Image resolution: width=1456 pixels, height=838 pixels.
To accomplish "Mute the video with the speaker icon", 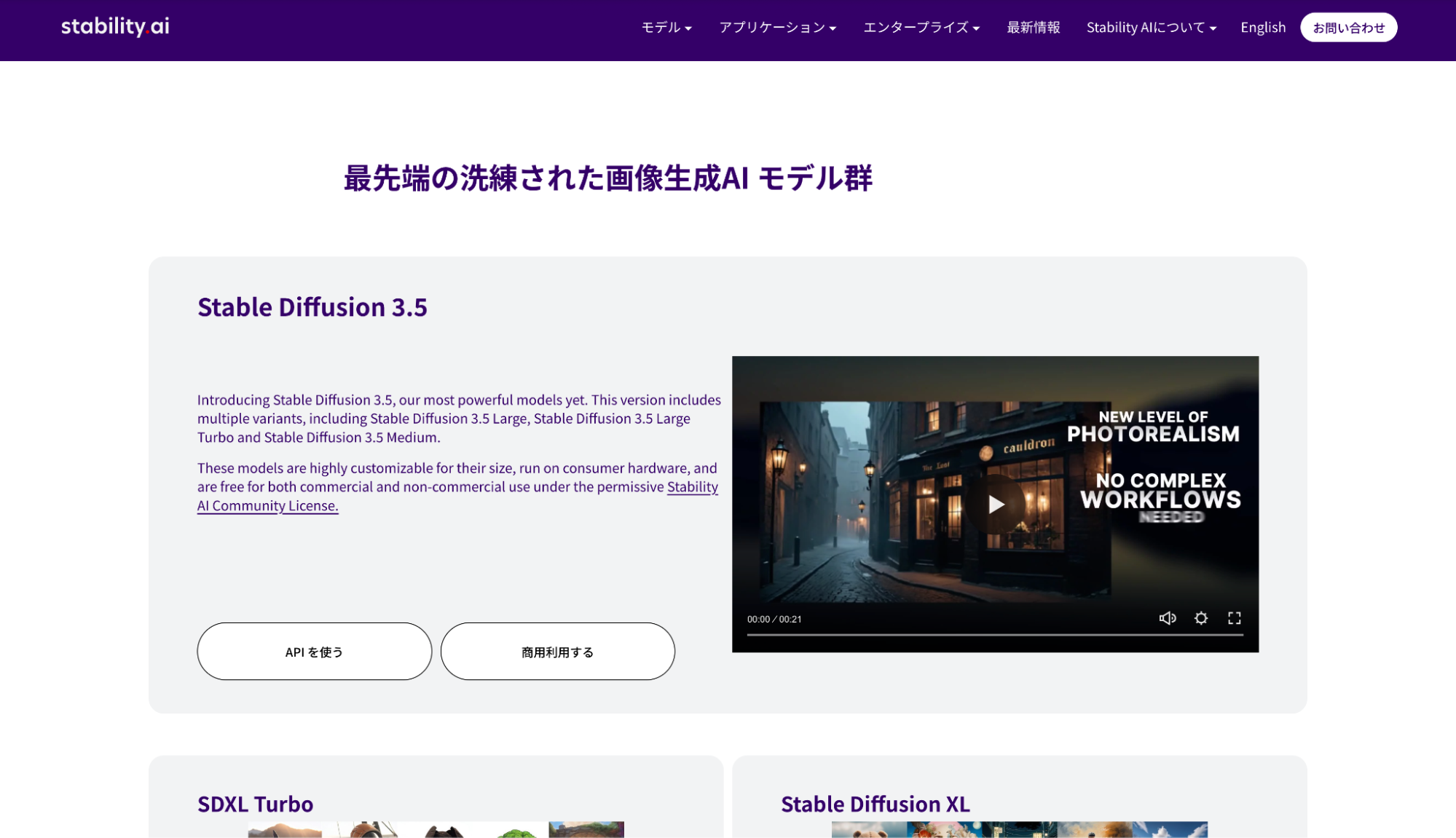I will point(1168,618).
